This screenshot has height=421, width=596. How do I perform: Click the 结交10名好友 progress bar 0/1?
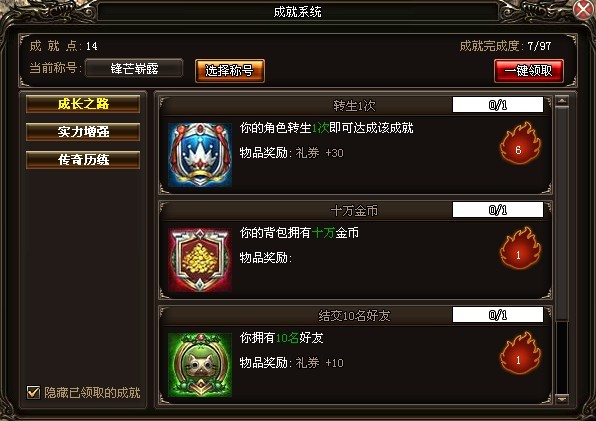(498, 315)
